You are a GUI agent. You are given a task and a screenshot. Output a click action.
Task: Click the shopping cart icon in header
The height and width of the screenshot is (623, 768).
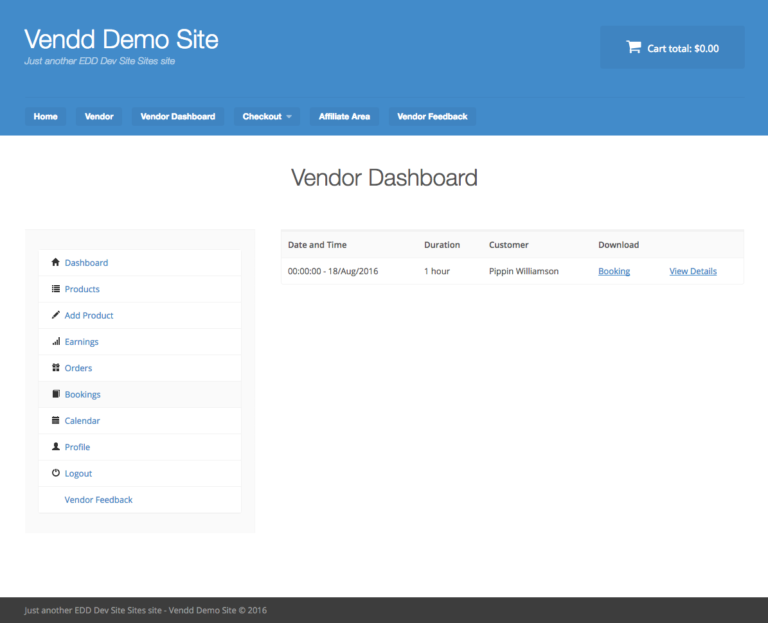[633, 47]
